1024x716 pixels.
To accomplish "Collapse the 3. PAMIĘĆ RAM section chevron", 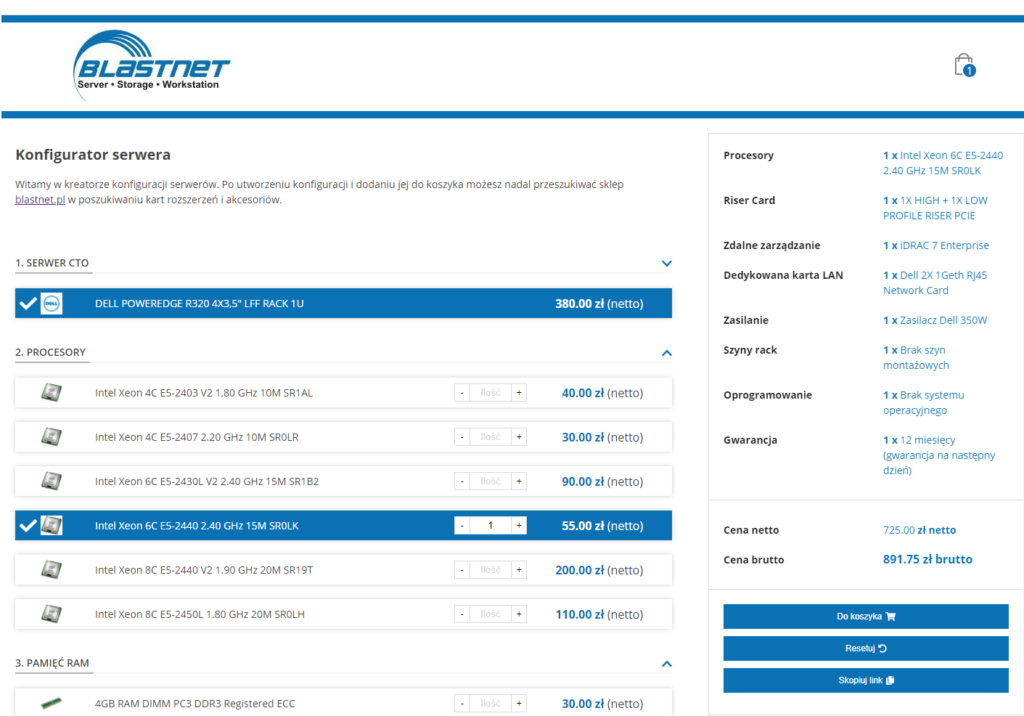I will 667,664.
